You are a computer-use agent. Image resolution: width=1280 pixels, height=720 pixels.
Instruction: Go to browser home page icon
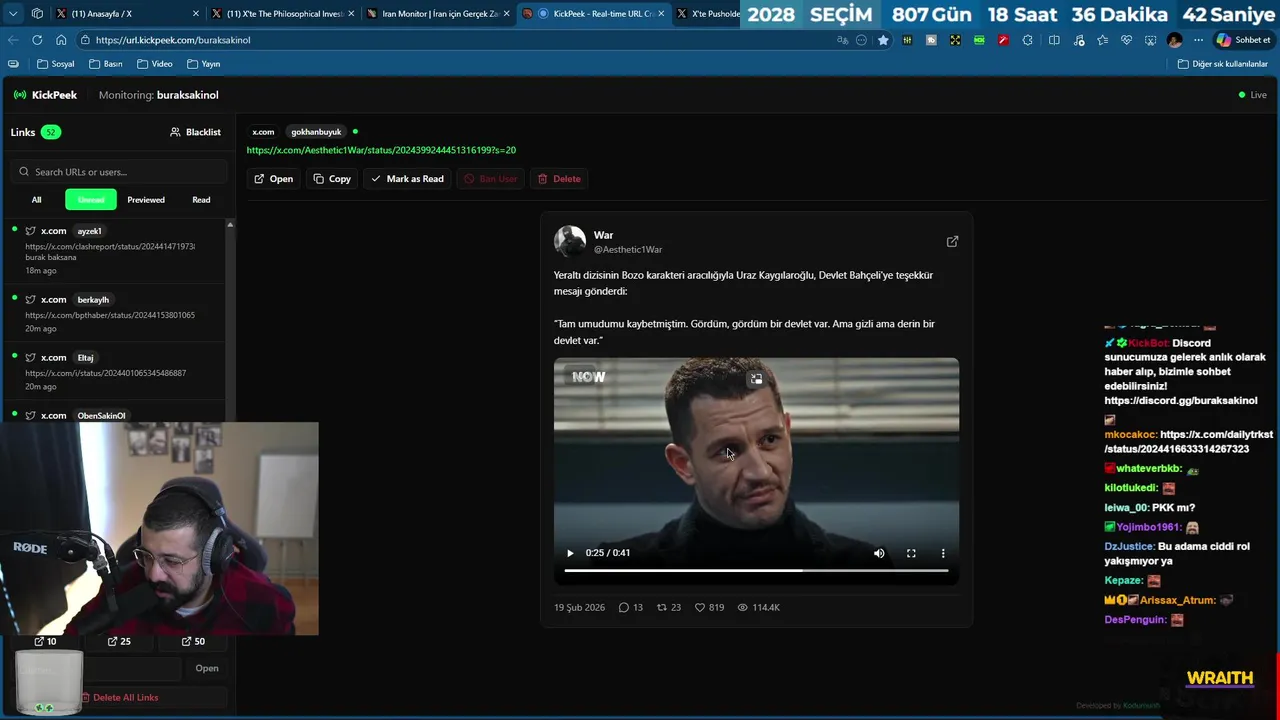click(61, 40)
